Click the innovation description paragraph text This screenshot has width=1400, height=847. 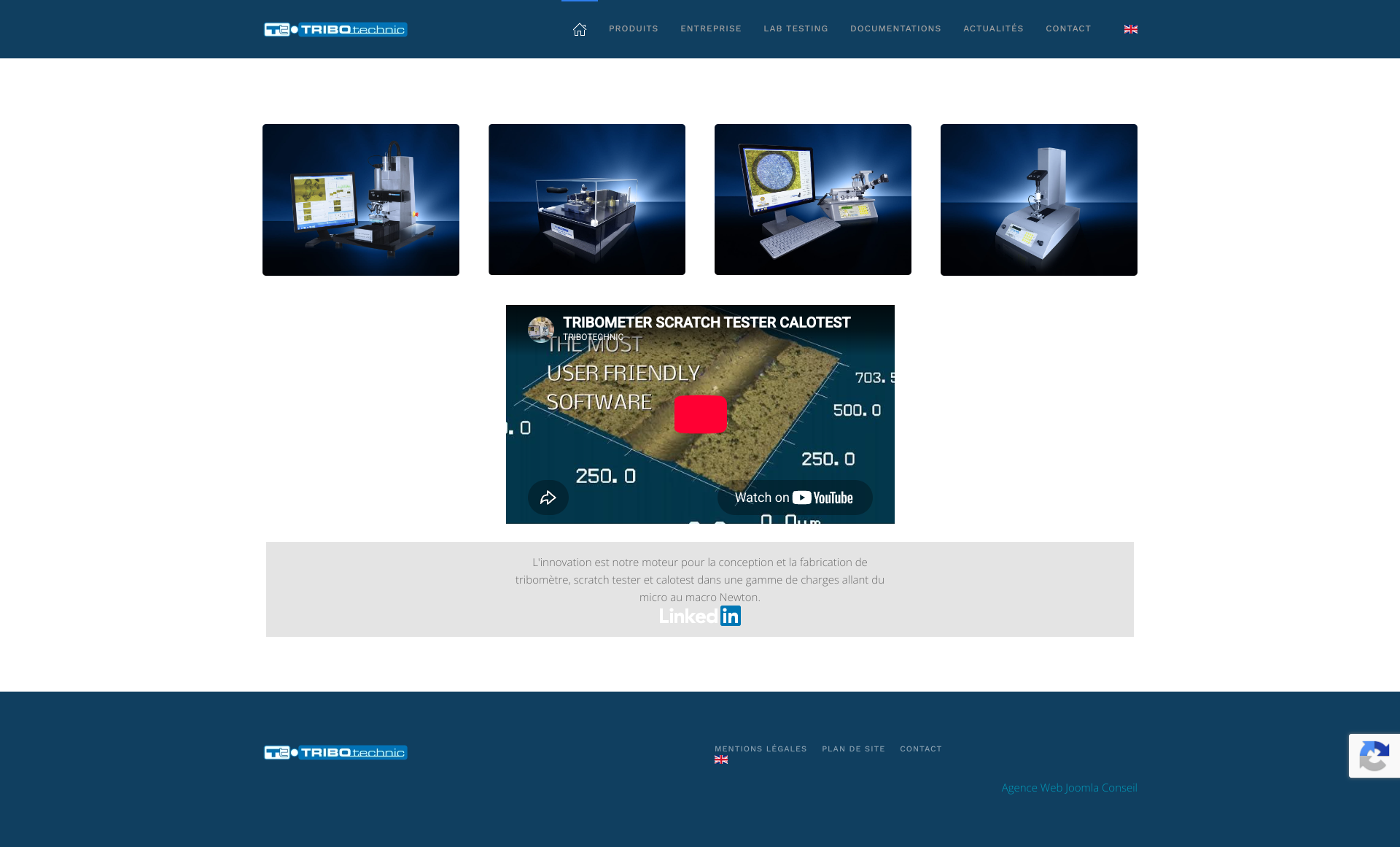coord(700,580)
